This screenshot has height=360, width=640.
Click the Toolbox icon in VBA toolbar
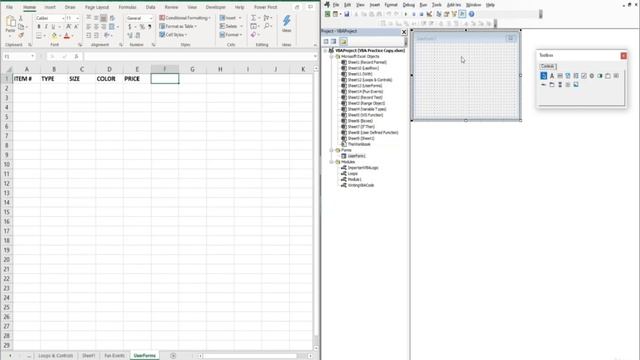tap(462, 14)
